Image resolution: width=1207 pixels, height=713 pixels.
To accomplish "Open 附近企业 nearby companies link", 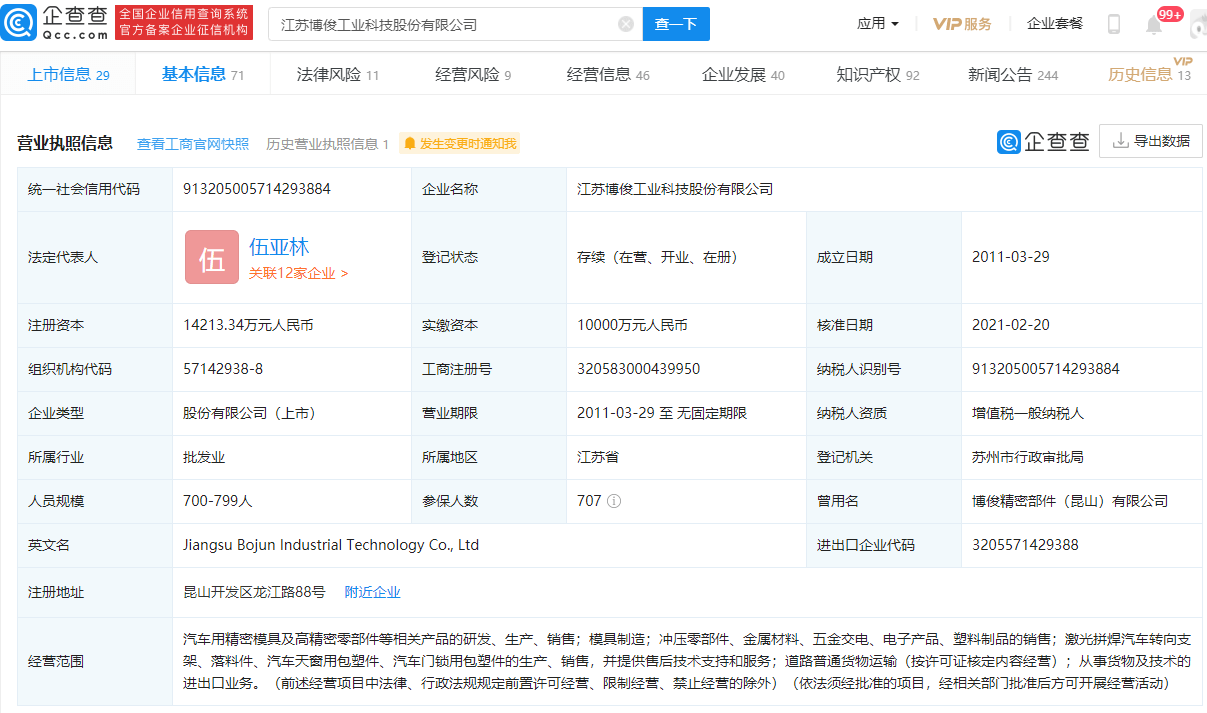I will 372,592.
